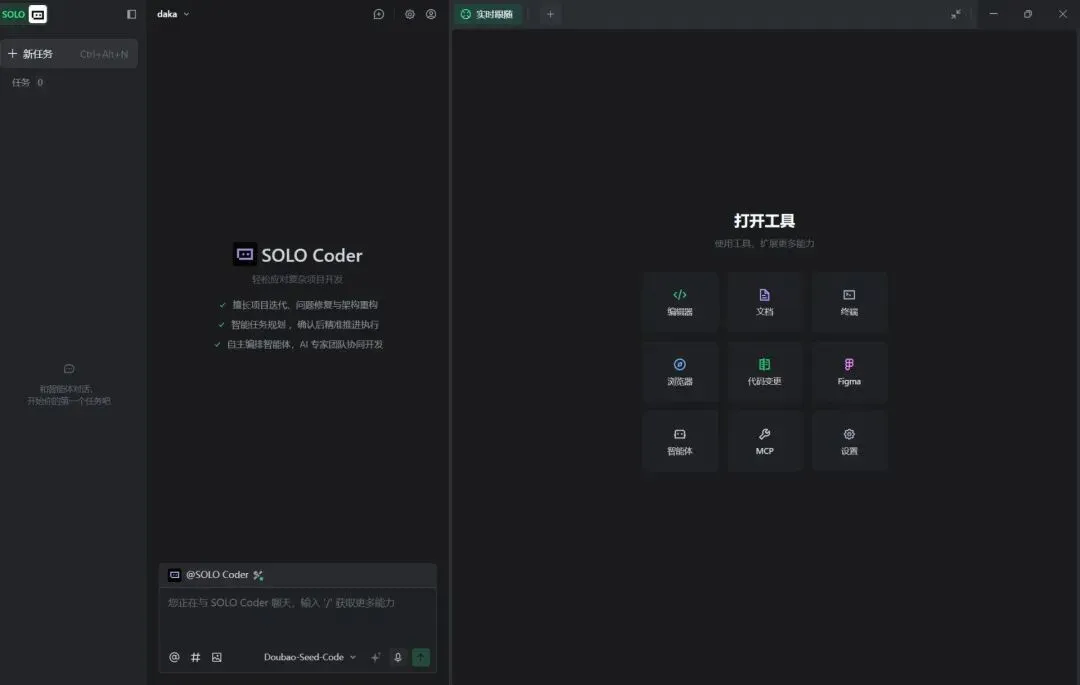
Task: Add a new tab with plus button
Action: tap(550, 14)
